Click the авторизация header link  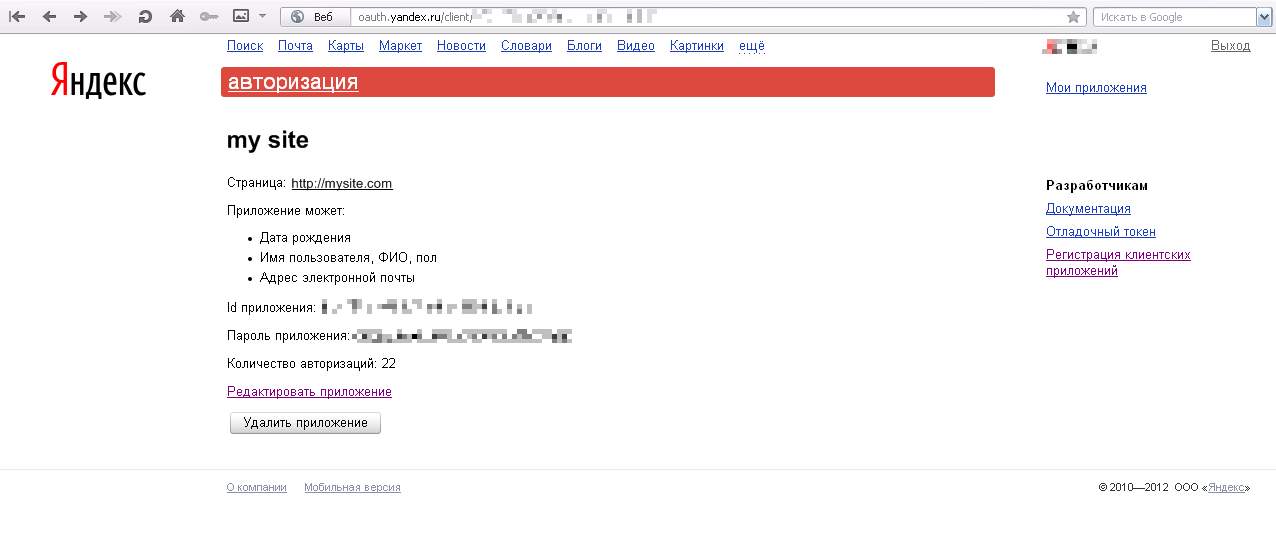pyautogui.click(x=293, y=82)
